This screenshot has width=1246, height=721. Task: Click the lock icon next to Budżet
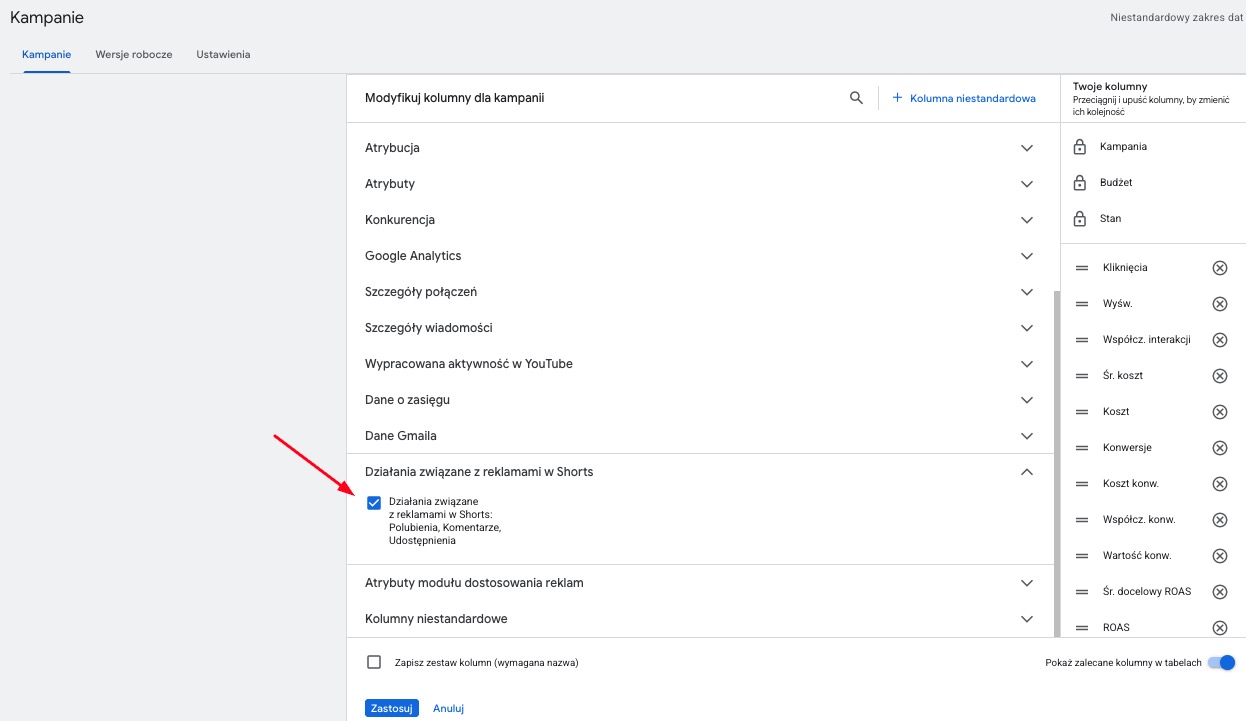click(1079, 183)
